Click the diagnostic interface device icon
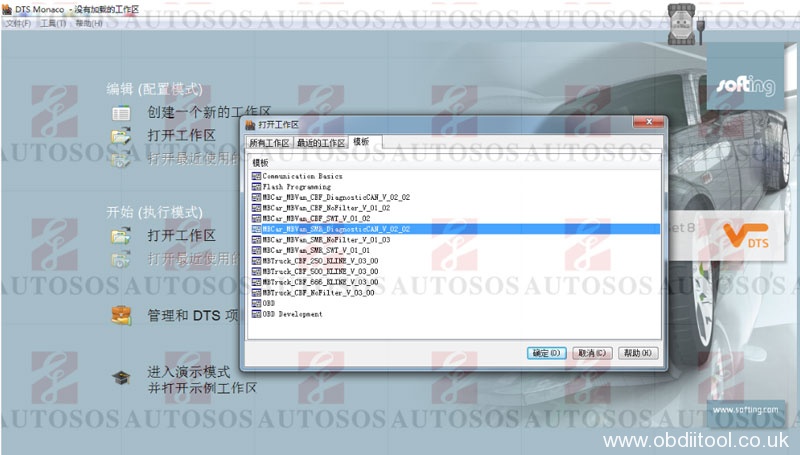This screenshot has width=800, height=455. 686,23
